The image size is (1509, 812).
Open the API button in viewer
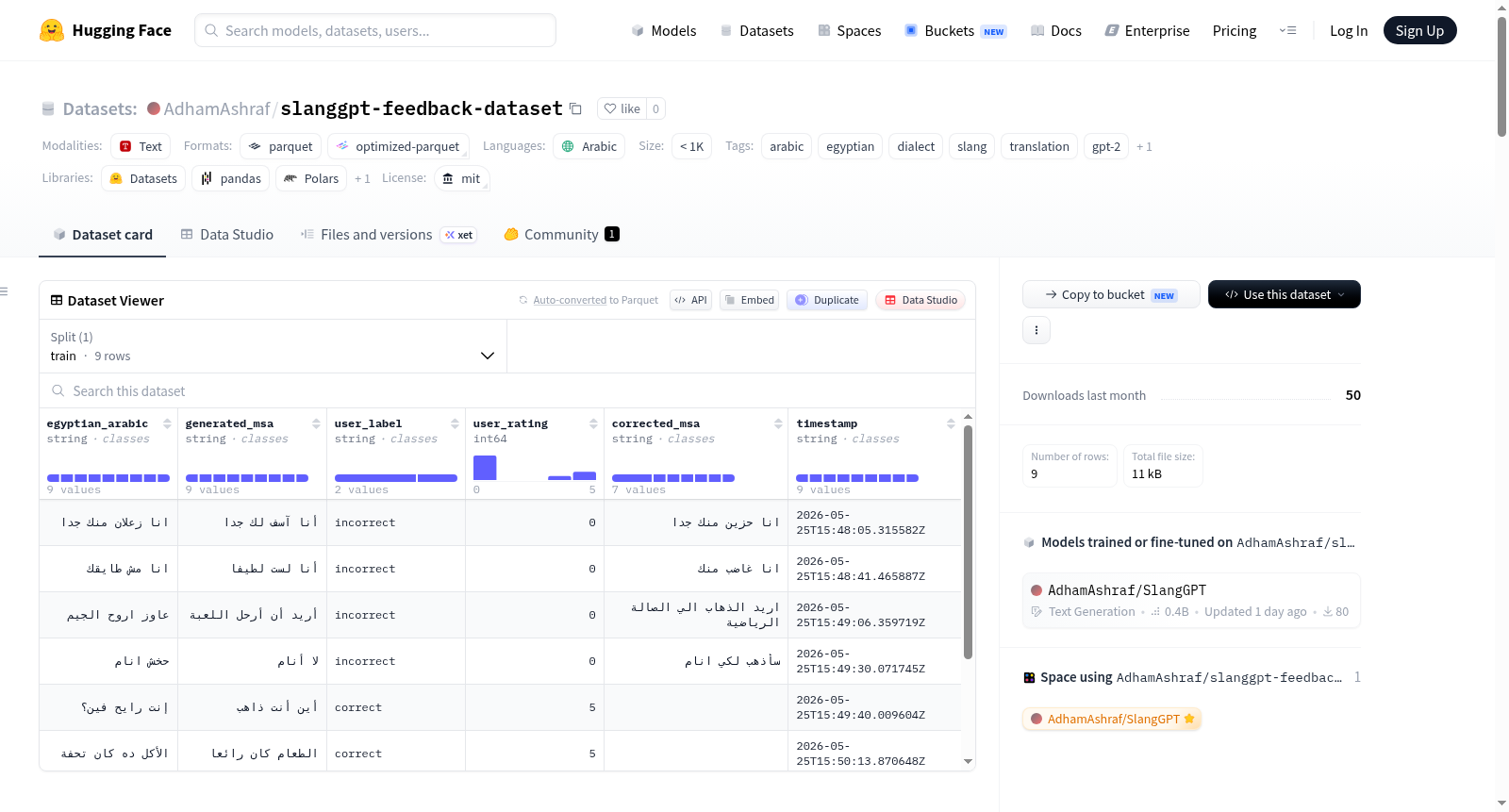tap(690, 300)
